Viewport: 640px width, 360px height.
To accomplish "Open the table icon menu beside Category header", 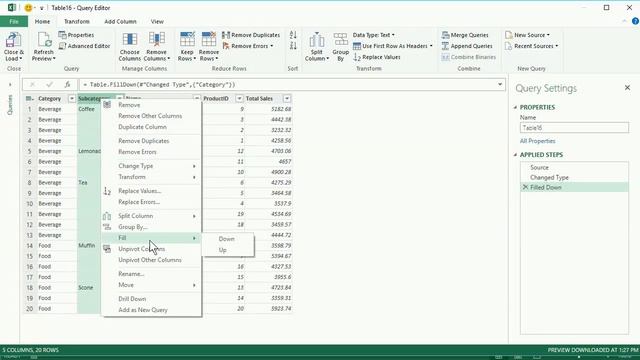I will [x=29, y=99].
